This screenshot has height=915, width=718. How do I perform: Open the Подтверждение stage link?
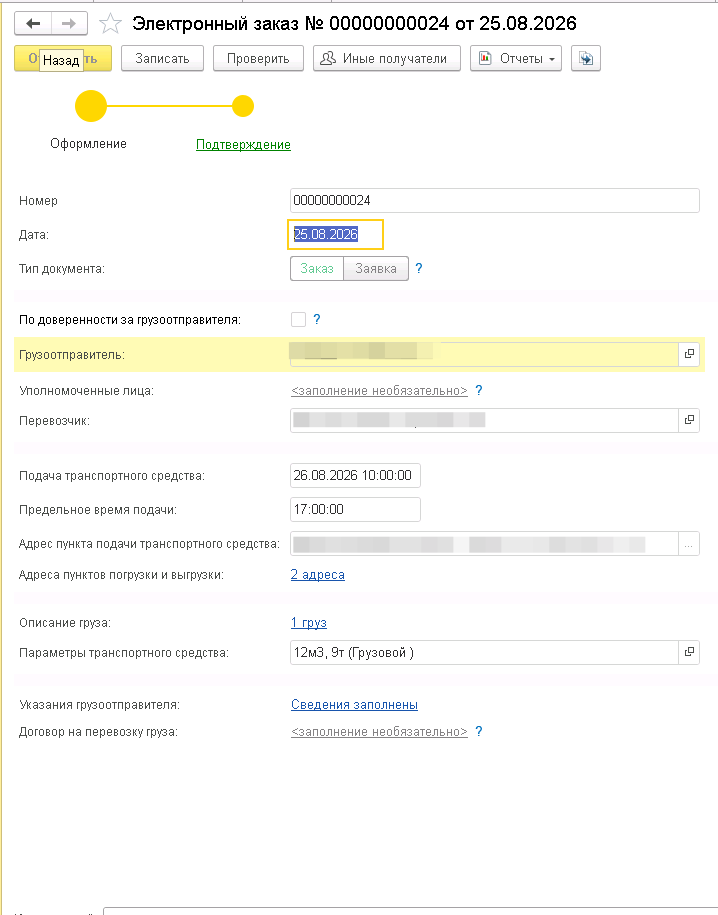click(x=243, y=144)
